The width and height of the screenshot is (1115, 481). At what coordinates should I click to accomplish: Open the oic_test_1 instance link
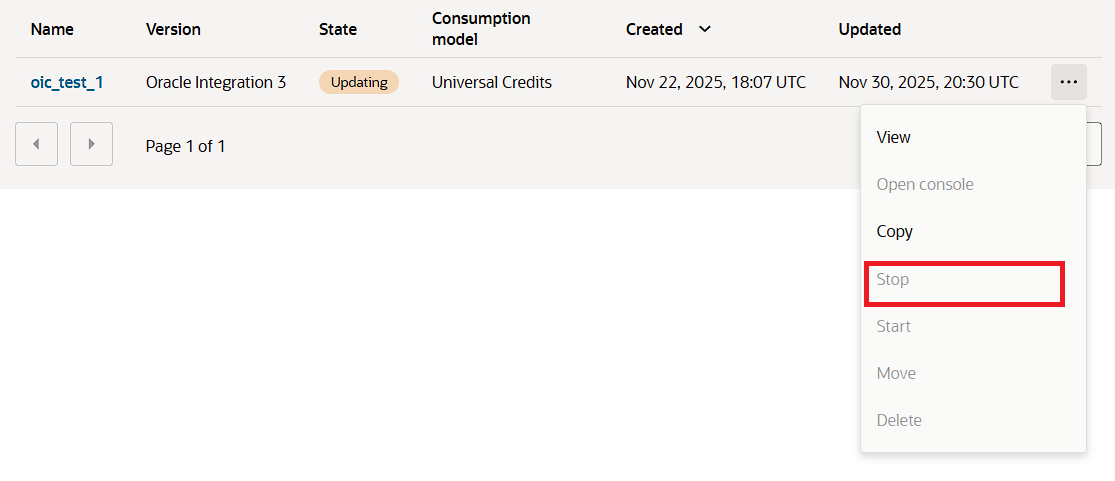(x=67, y=82)
